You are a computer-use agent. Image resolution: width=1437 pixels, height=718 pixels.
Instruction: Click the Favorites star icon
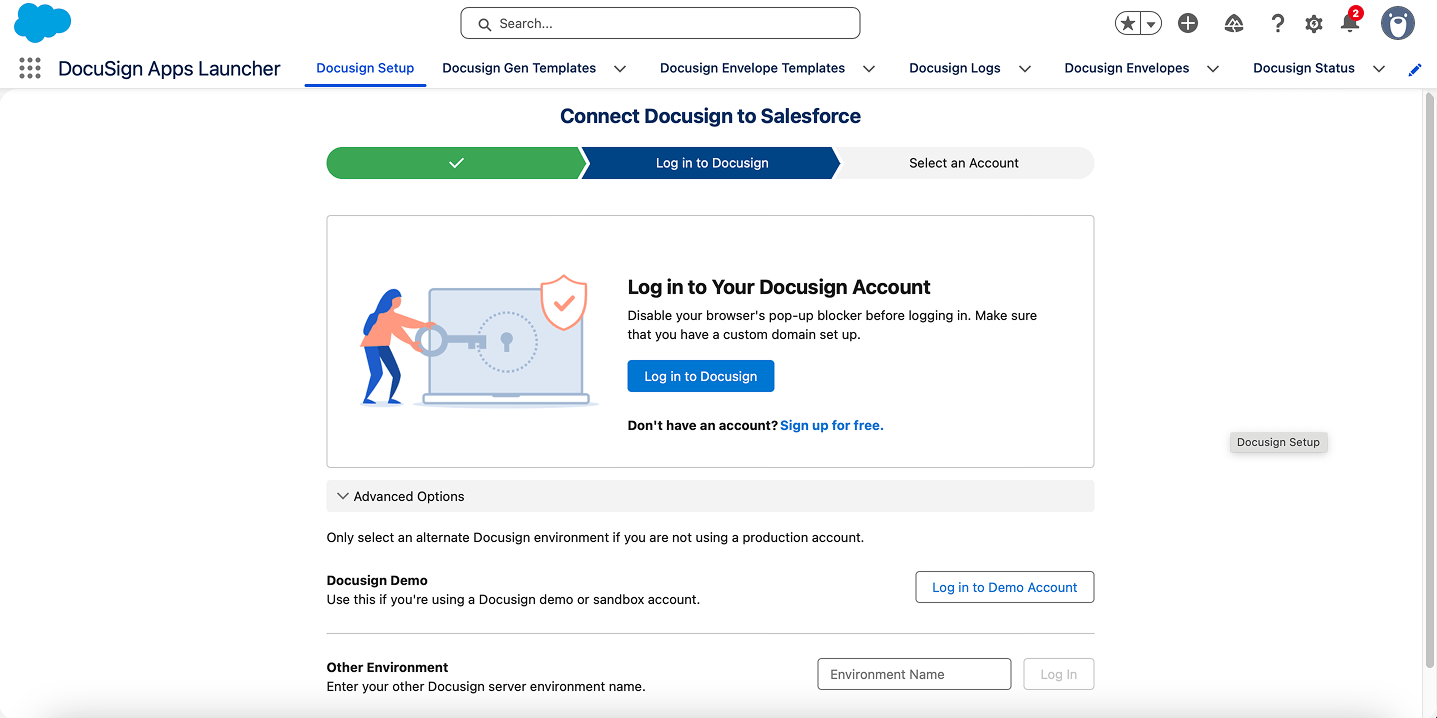(x=1128, y=23)
